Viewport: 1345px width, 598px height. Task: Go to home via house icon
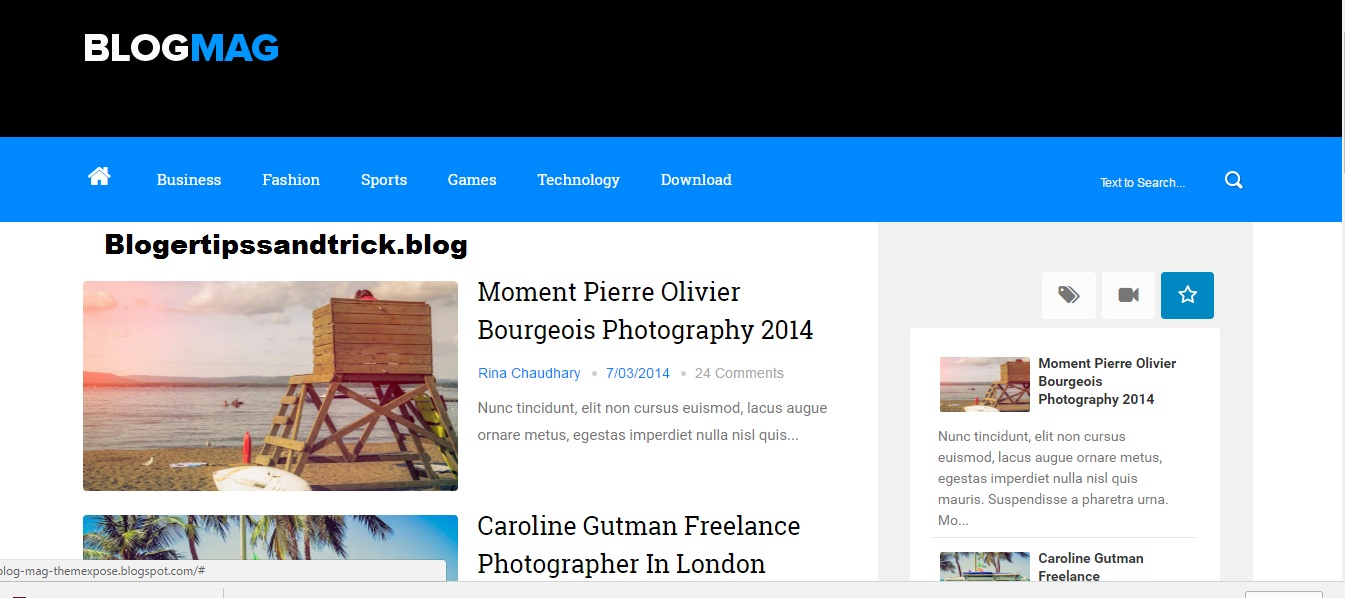99,177
